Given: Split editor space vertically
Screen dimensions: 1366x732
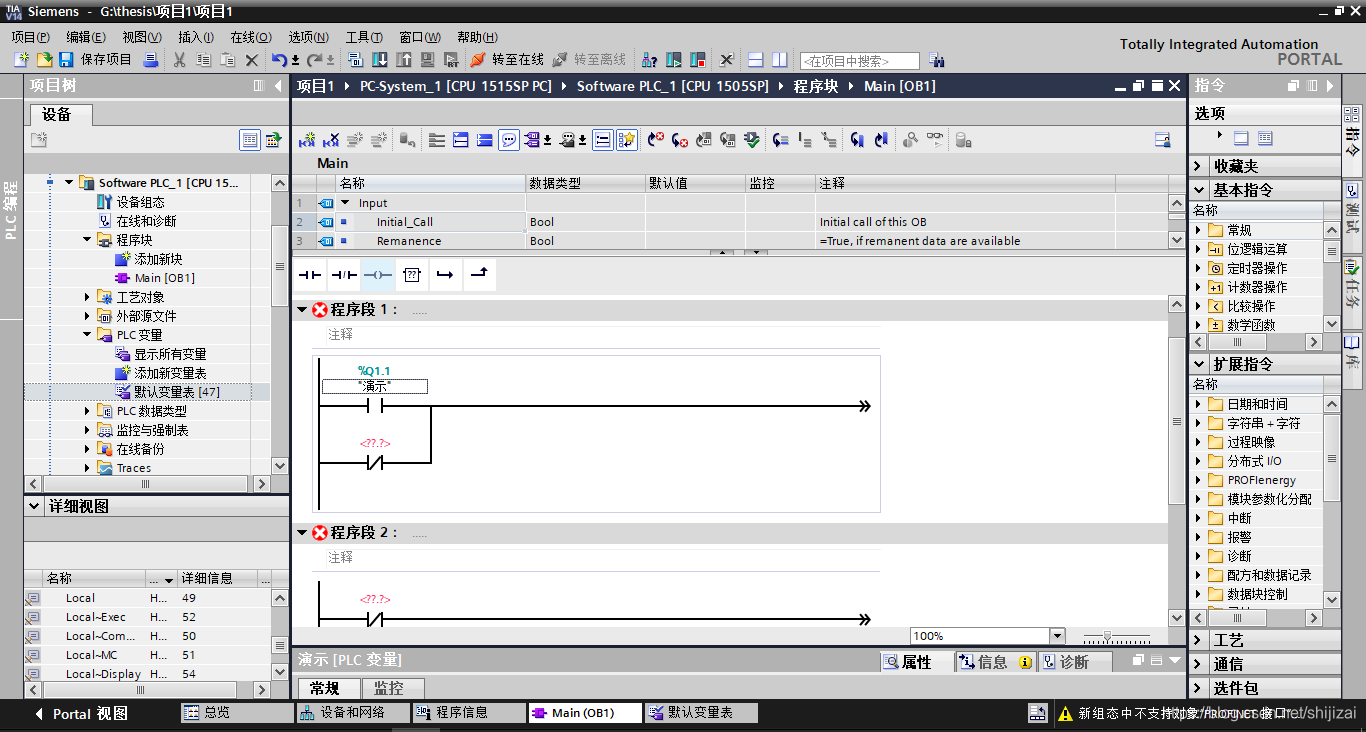Looking at the screenshot, I should (780, 60).
